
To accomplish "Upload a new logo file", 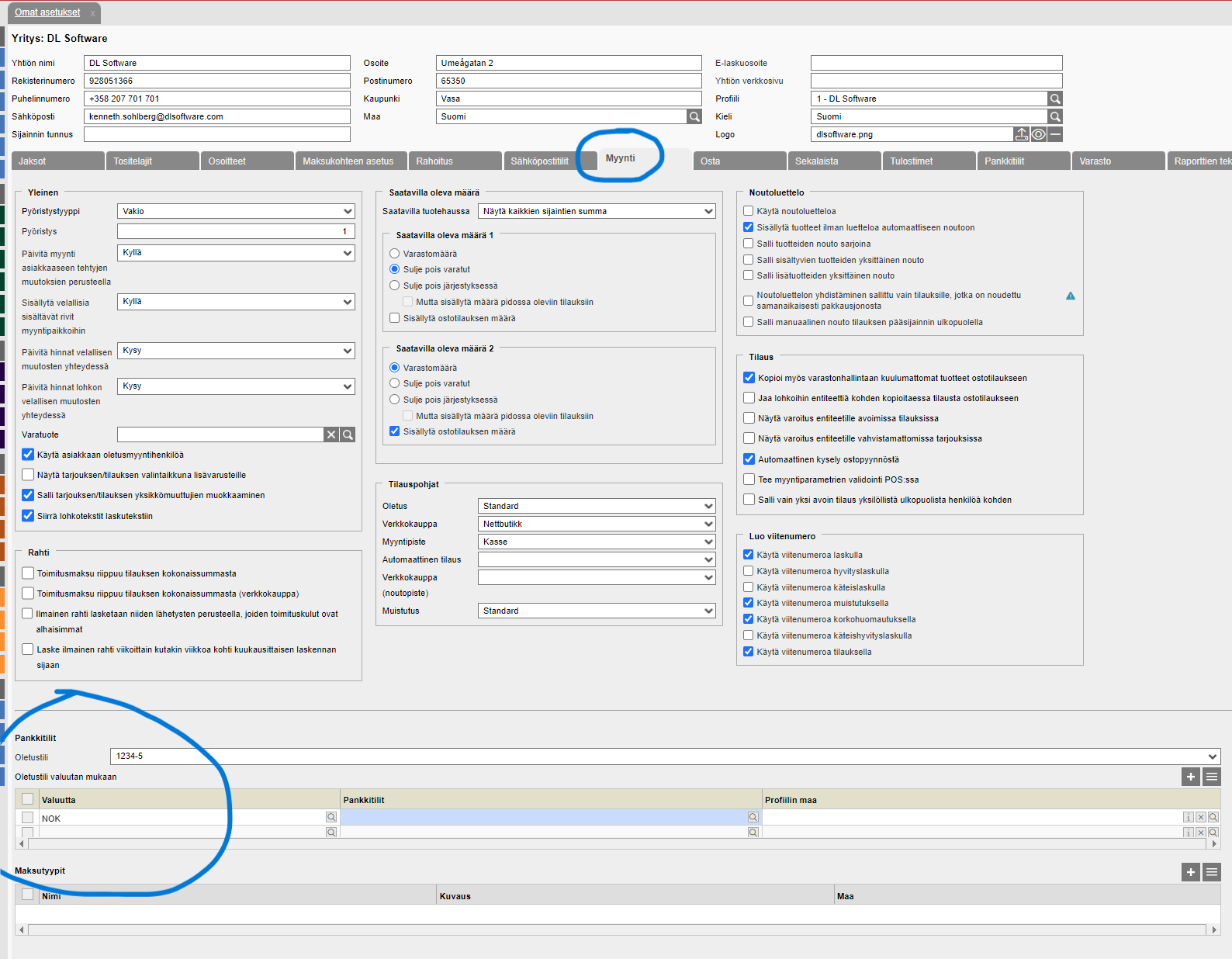I will pos(1022,134).
